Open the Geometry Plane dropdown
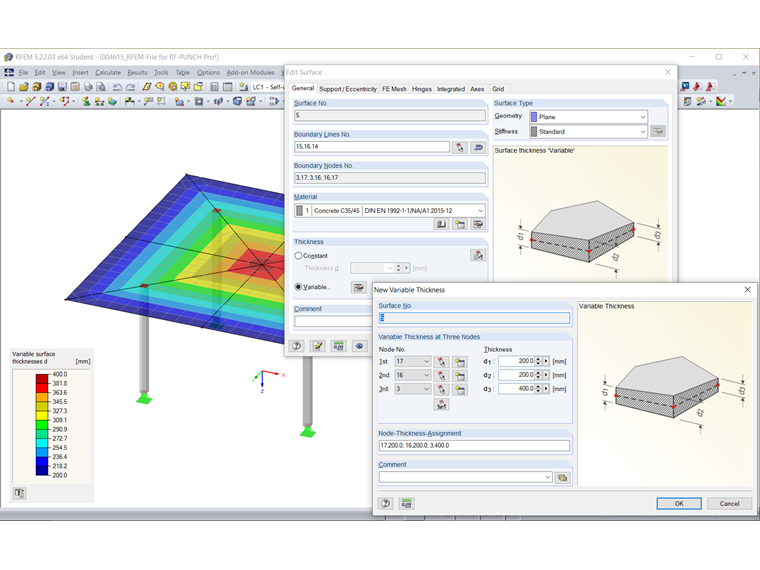 643,117
